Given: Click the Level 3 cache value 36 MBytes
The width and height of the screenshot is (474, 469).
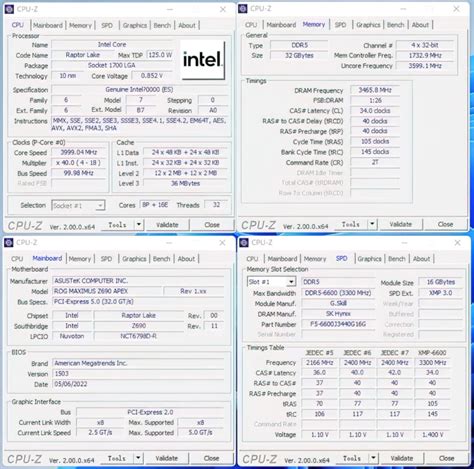Looking at the screenshot, I should [185, 183].
